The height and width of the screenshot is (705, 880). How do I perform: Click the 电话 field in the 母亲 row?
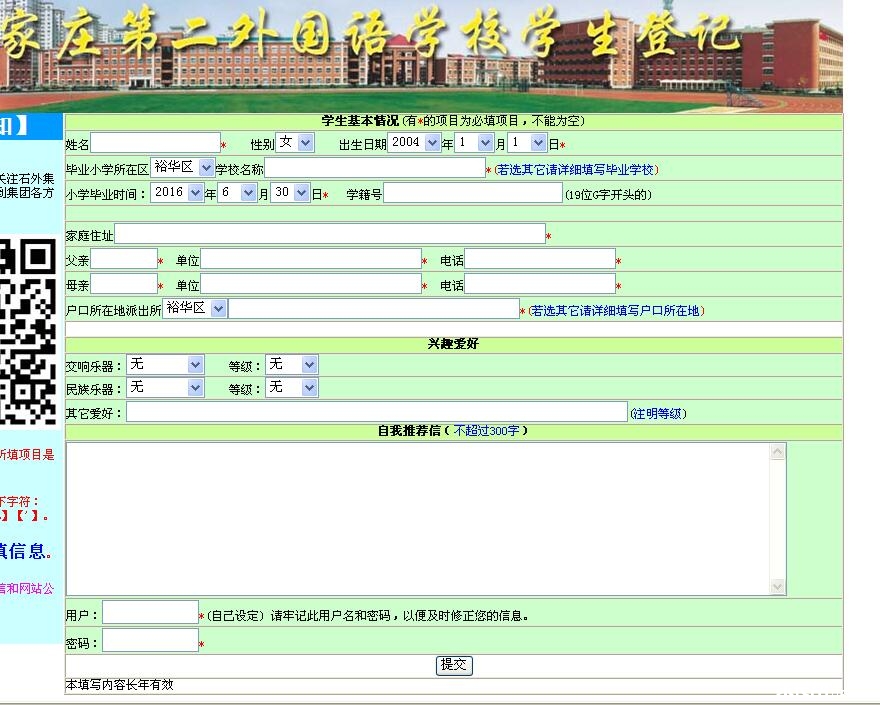[539, 284]
